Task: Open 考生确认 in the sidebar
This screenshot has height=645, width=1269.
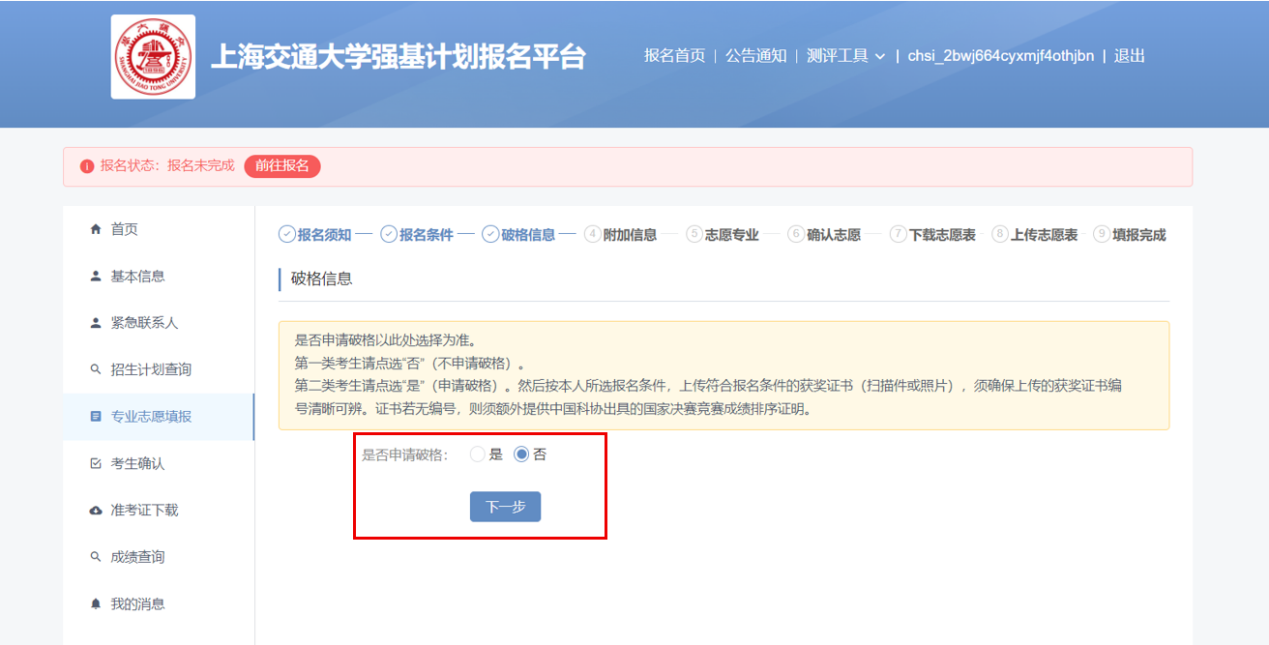Action: (137, 464)
